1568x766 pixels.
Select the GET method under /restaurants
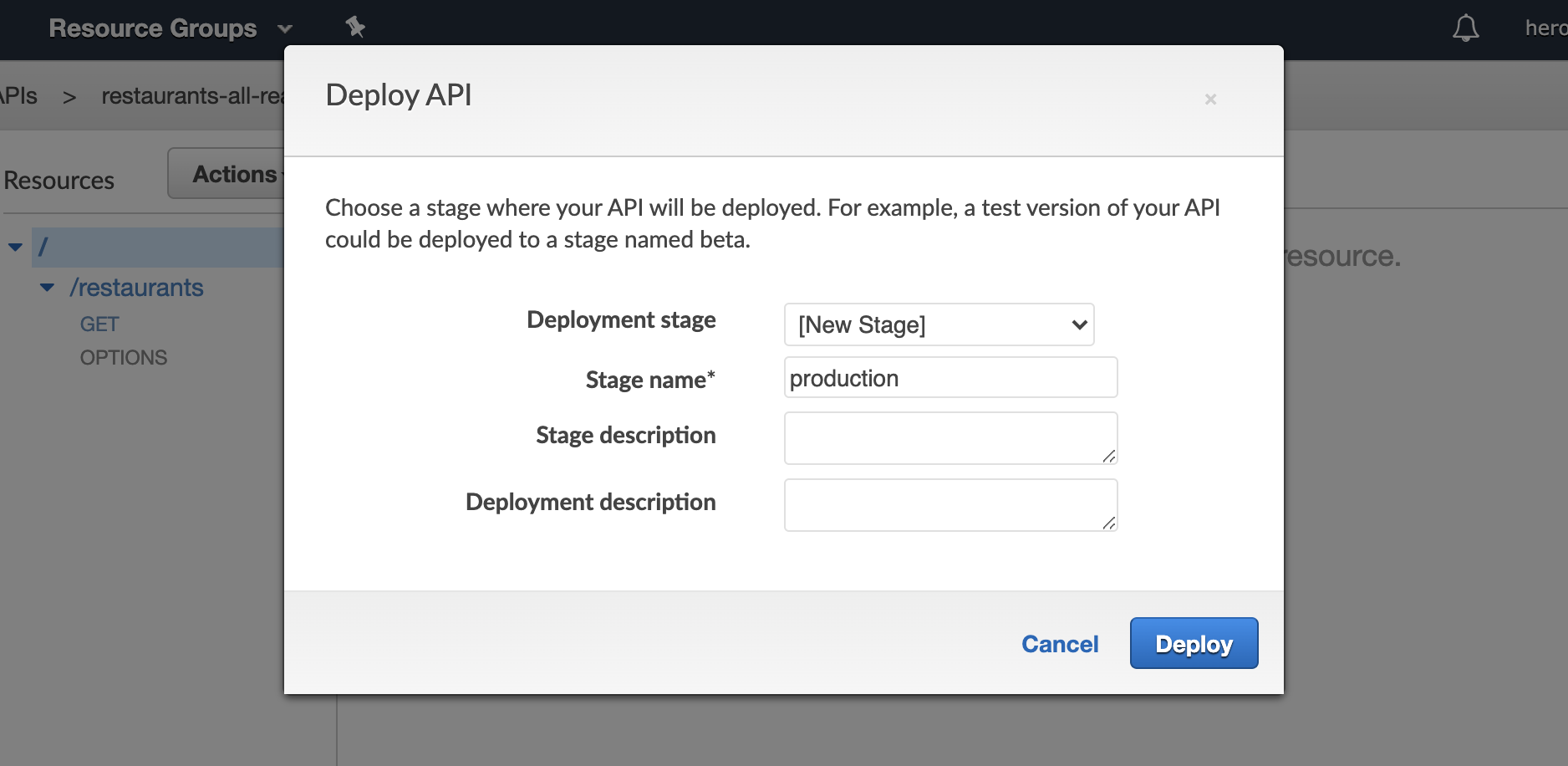pos(99,324)
